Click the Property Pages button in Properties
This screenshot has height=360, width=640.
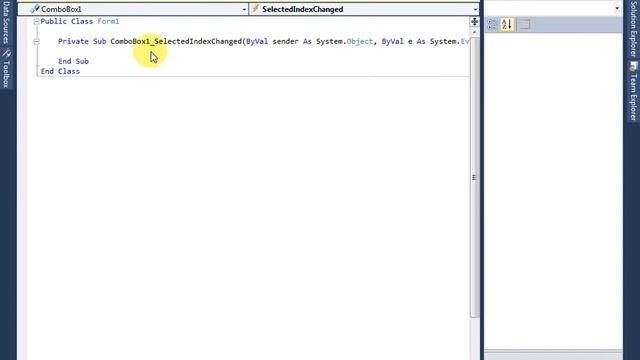click(524, 24)
